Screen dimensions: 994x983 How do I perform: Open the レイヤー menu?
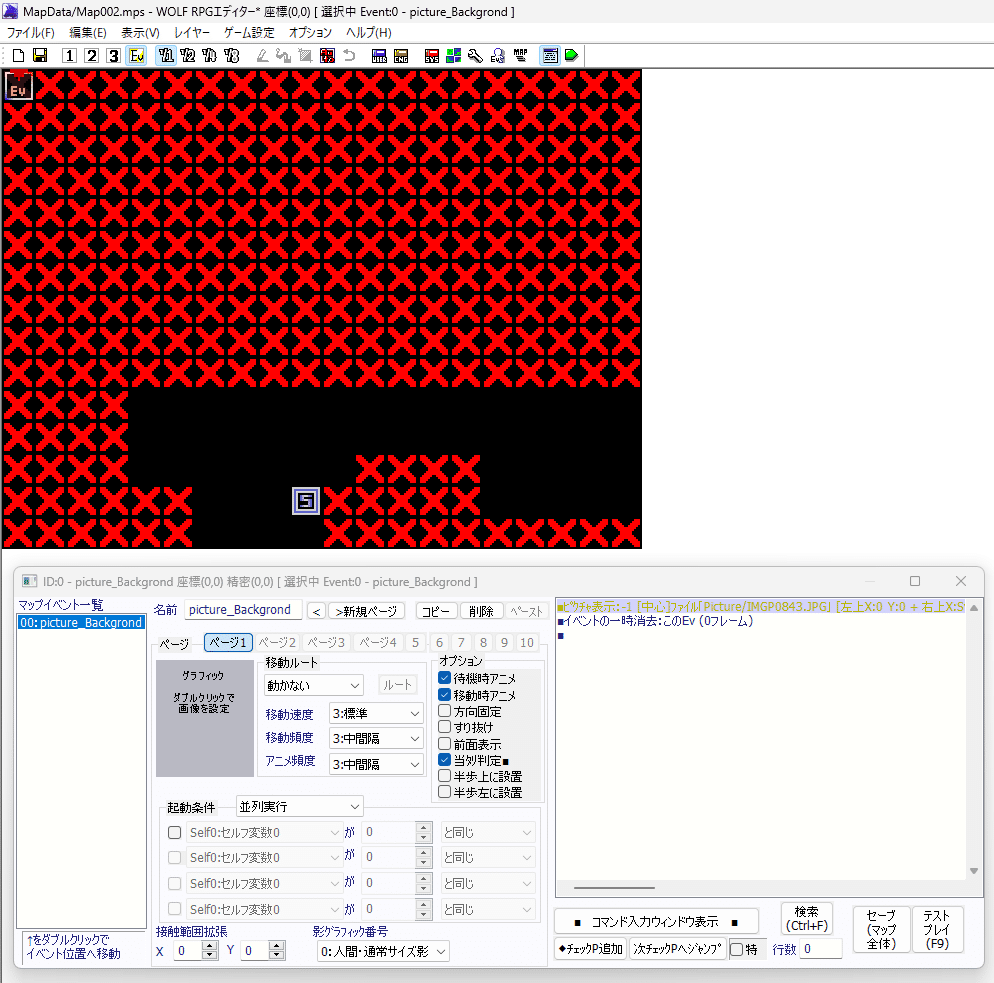pyautogui.click(x=191, y=33)
